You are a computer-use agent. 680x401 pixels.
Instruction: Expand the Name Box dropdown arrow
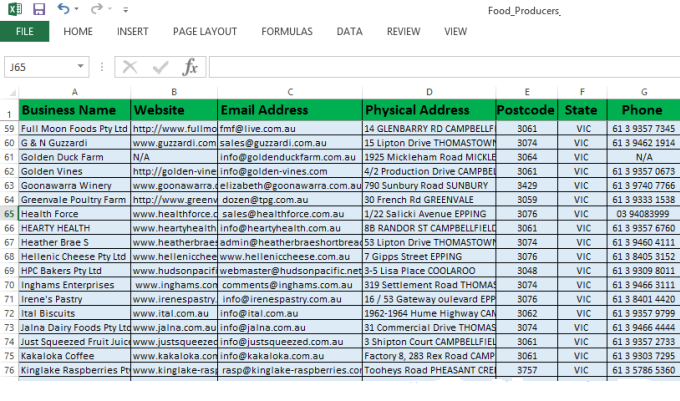tap(80, 66)
